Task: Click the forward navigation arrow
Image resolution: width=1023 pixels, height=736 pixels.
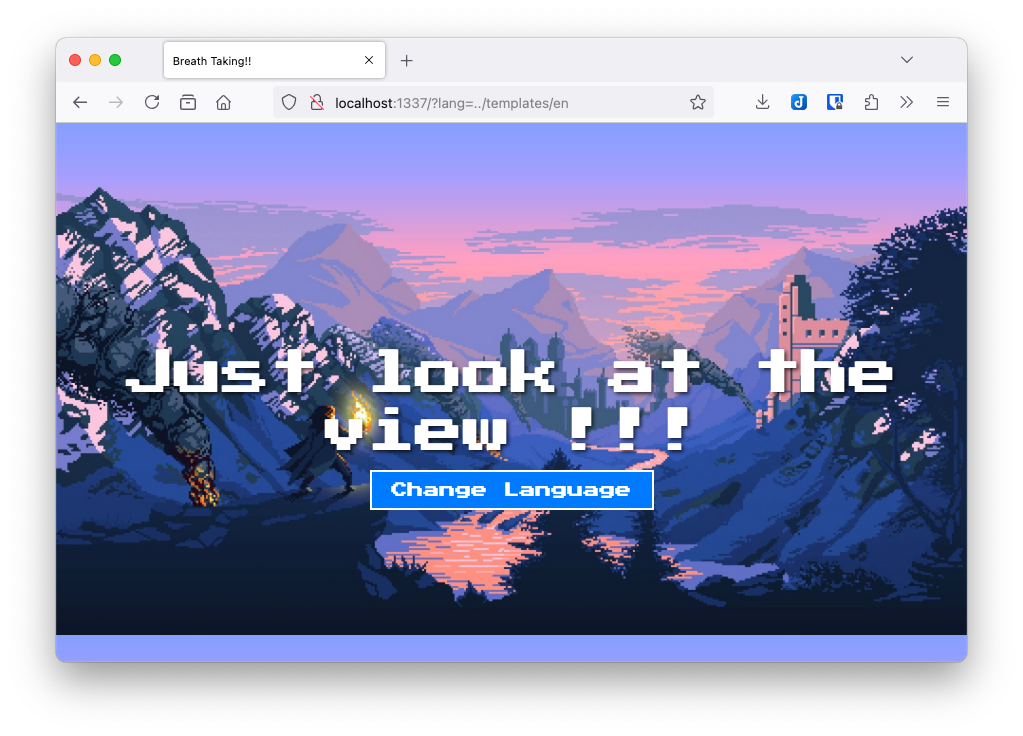Action: tap(116, 102)
